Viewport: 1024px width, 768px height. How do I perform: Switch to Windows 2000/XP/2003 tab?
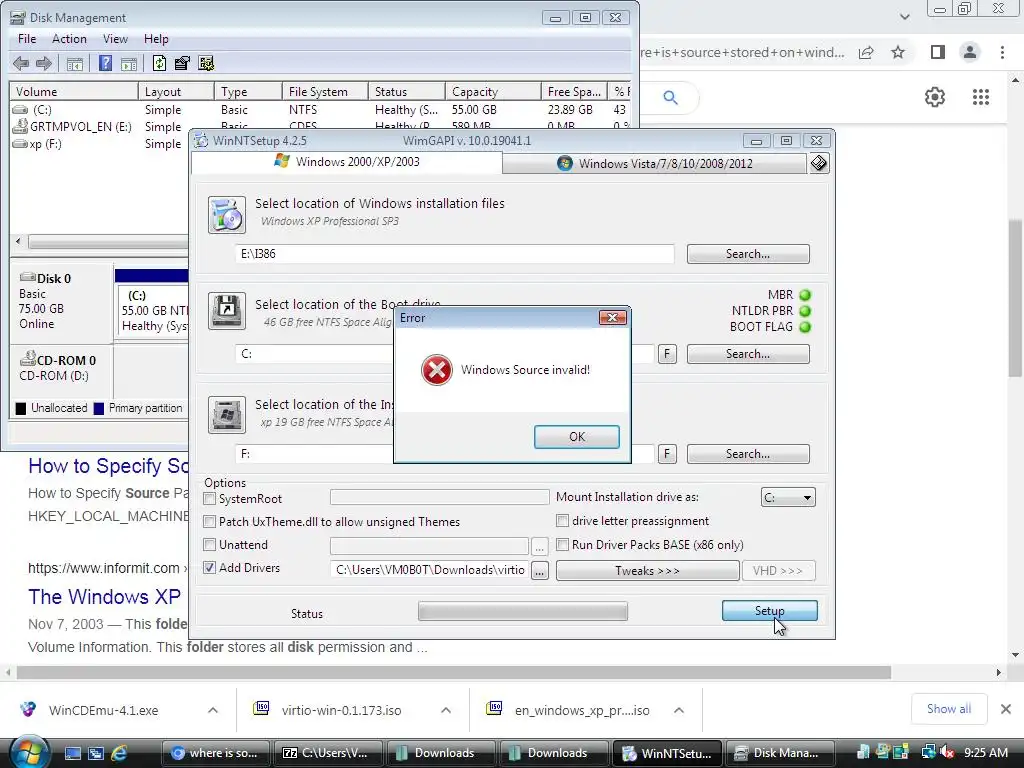[347, 162]
